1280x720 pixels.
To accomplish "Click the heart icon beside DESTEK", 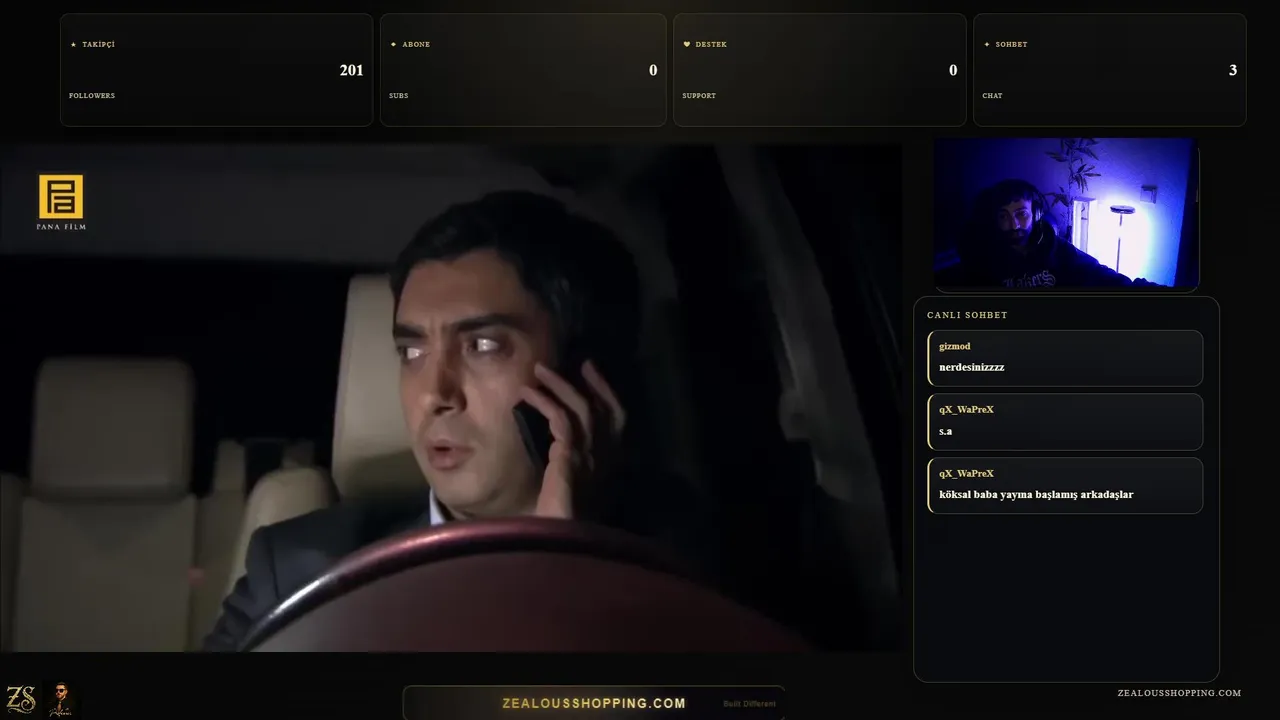I will [x=687, y=45].
